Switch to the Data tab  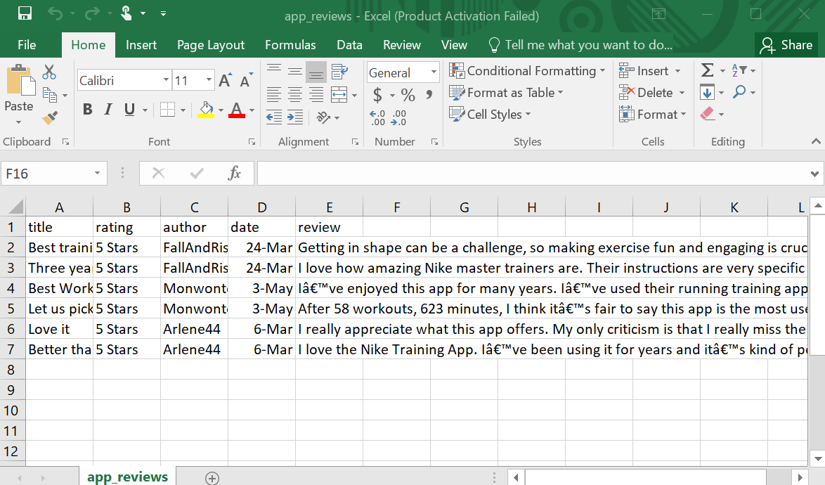[349, 45]
